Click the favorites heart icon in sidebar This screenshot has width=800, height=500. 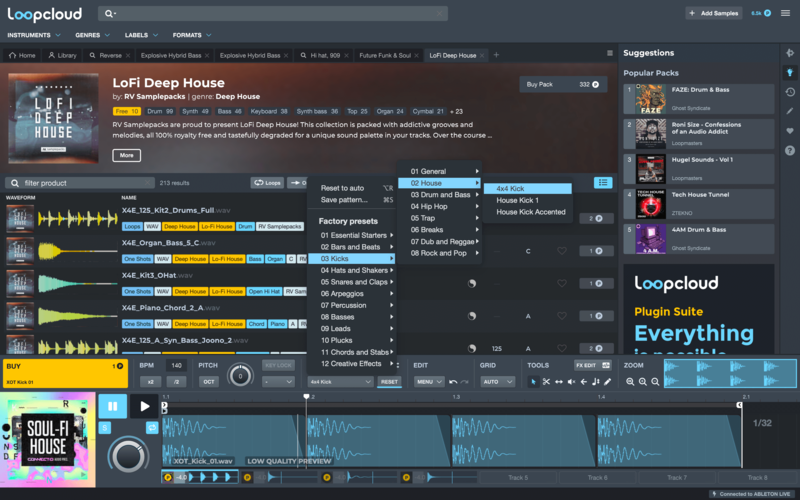[790, 130]
